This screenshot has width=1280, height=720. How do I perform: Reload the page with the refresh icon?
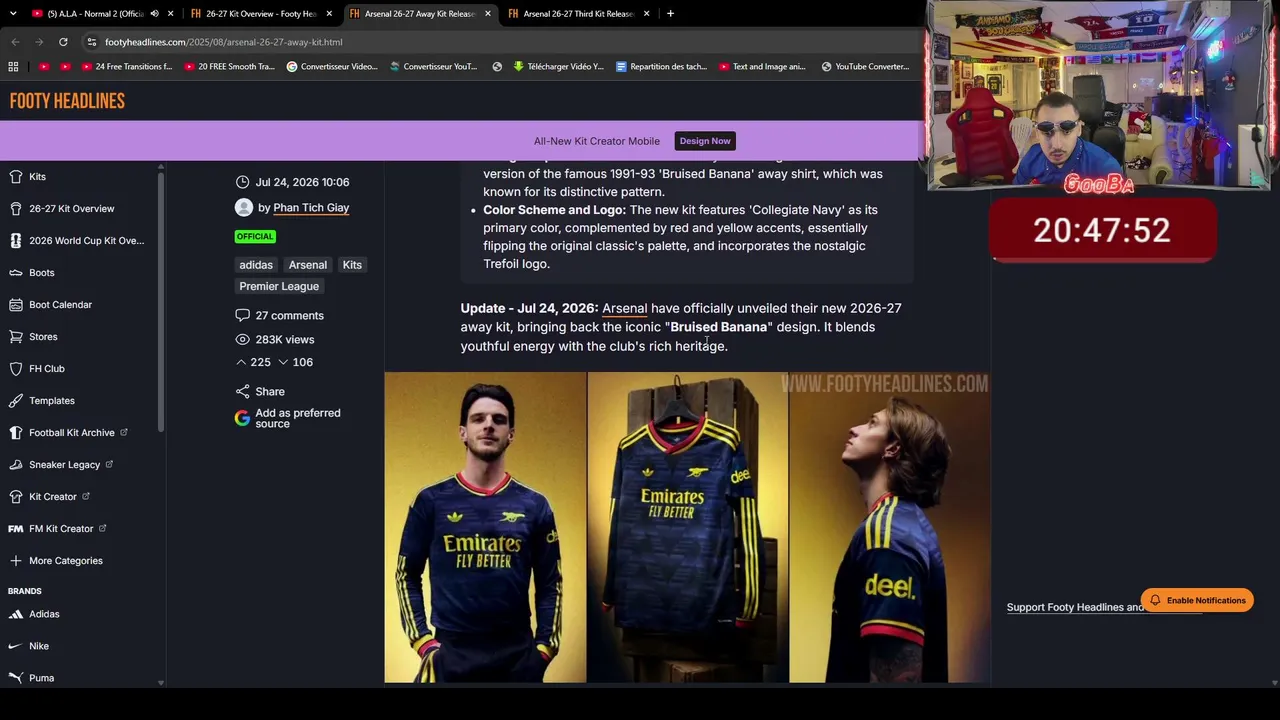click(x=63, y=42)
